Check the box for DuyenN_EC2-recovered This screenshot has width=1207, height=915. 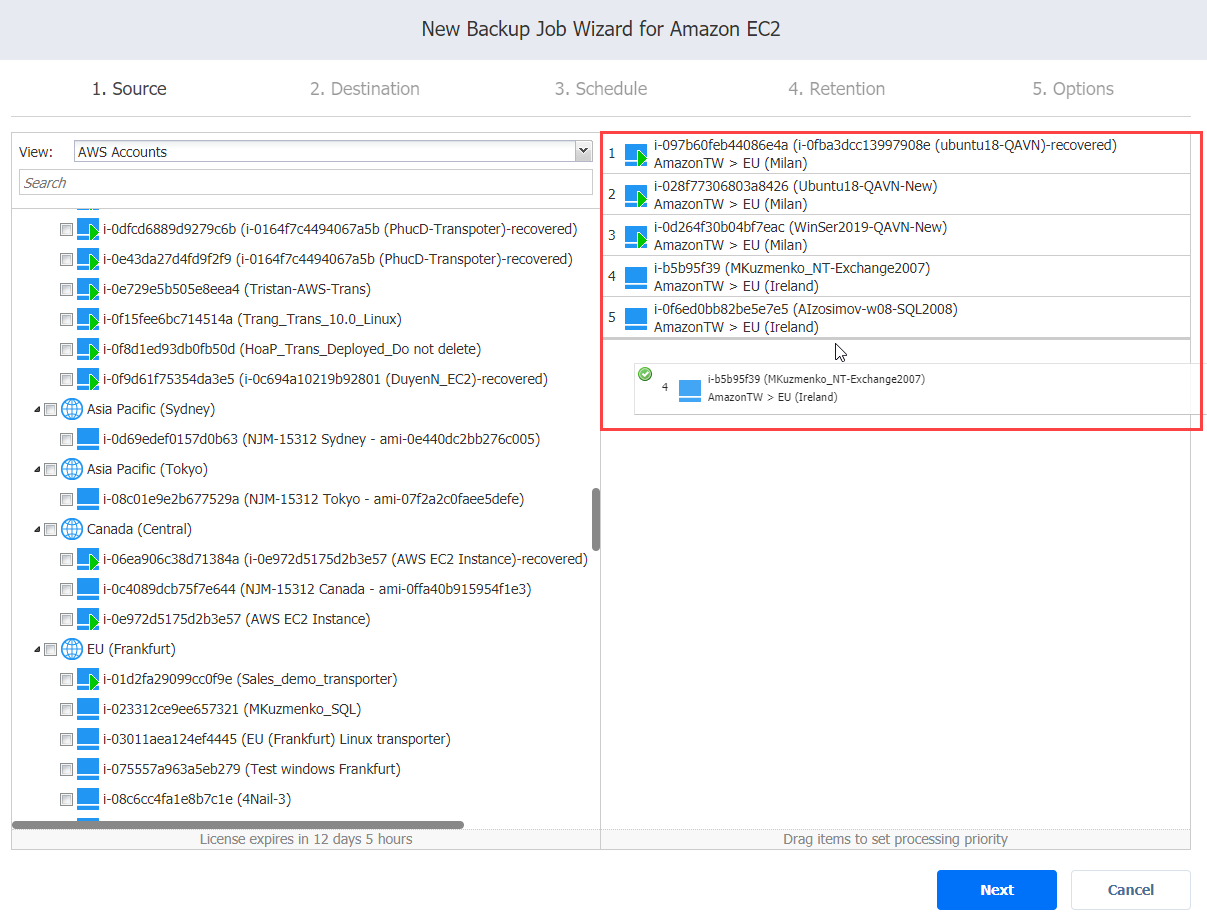pos(66,380)
